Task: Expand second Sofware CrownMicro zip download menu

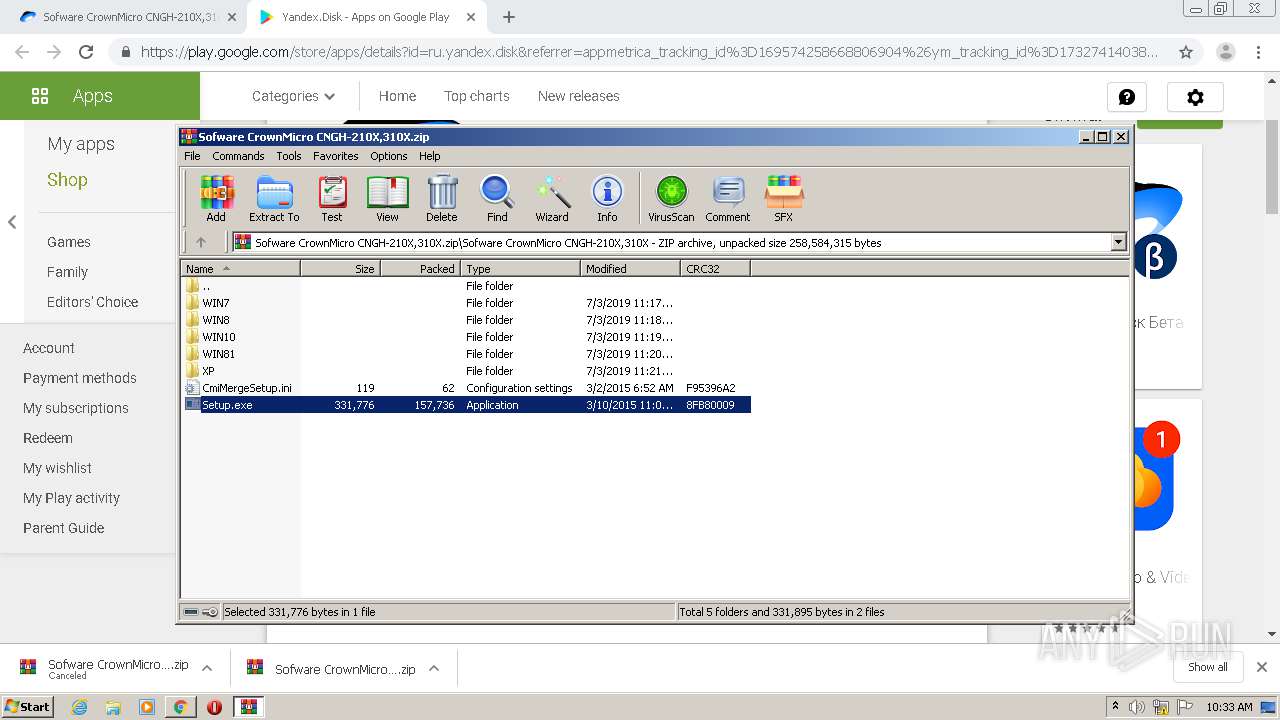Action: [434, 668]
